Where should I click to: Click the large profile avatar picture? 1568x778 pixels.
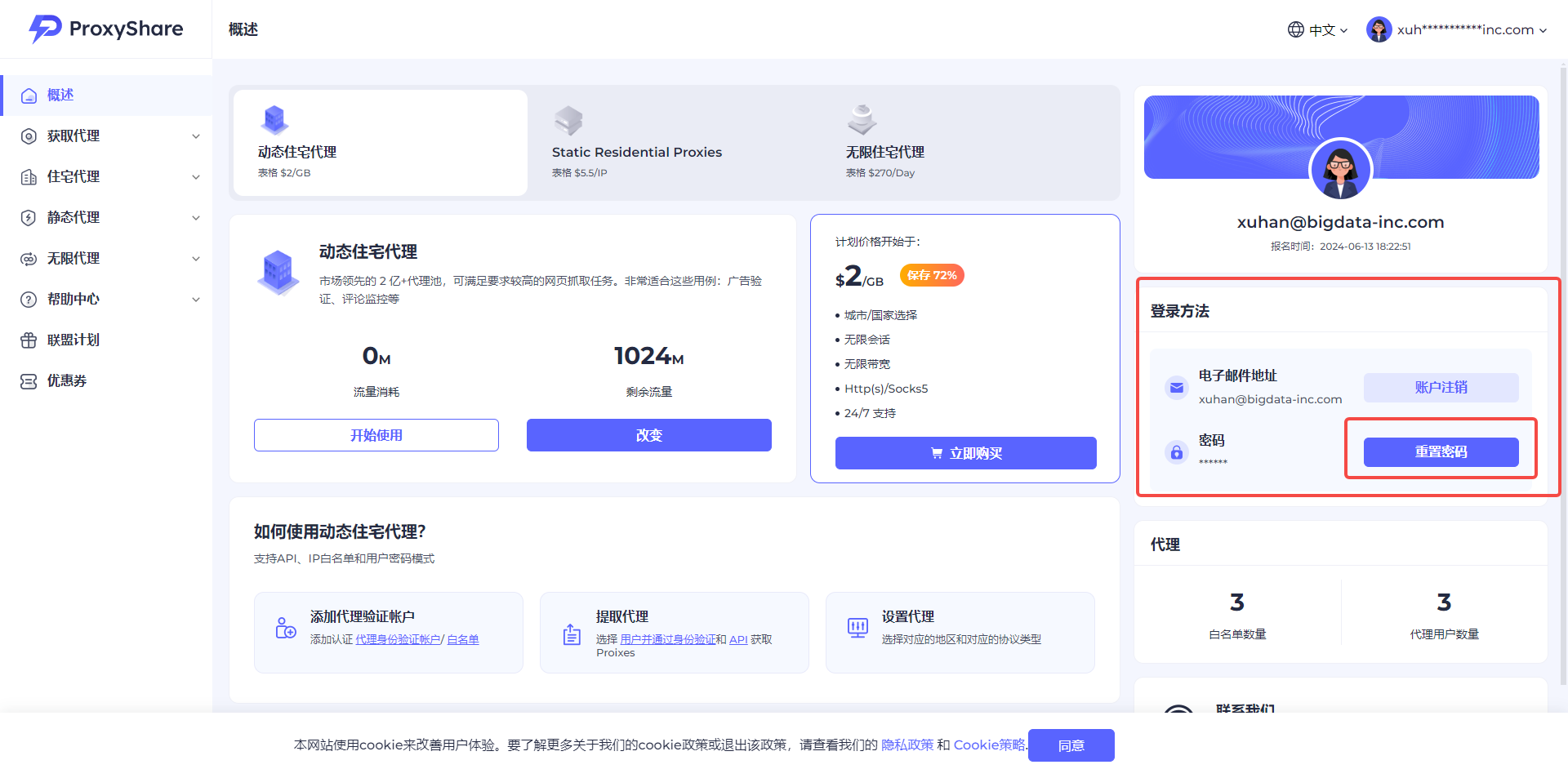1340,170
